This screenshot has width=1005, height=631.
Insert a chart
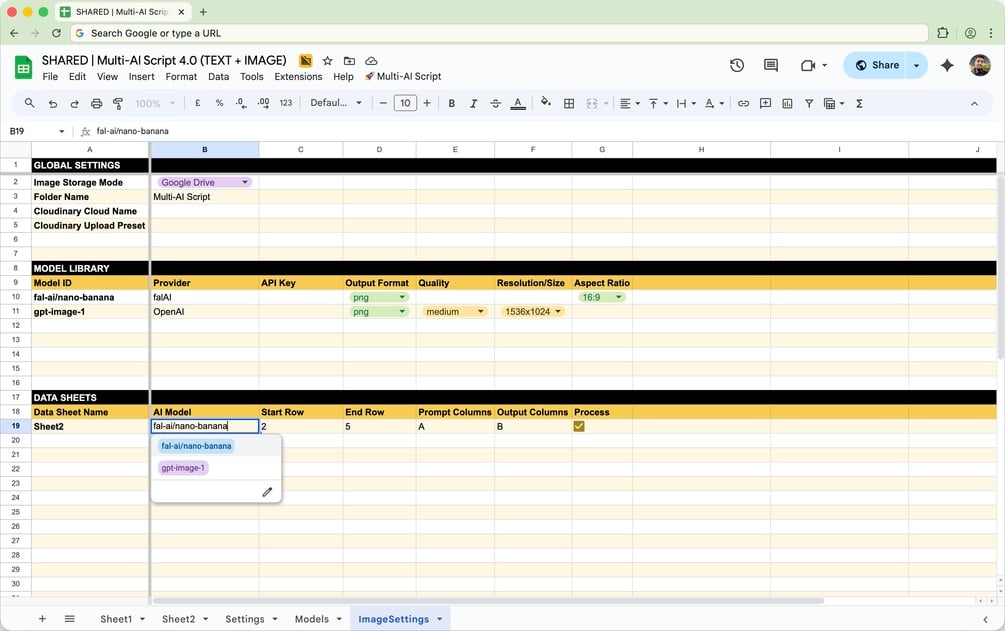(x=787, y=103)
